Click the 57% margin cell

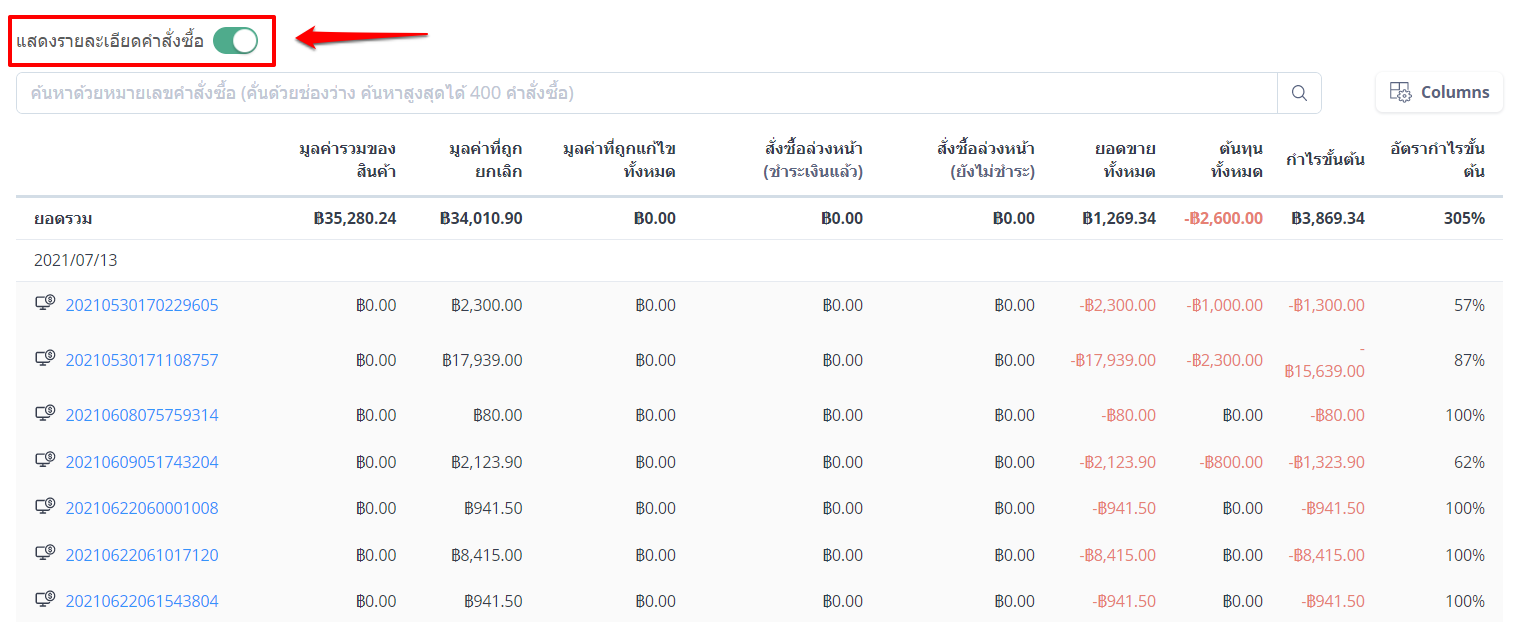point(1470,305)
